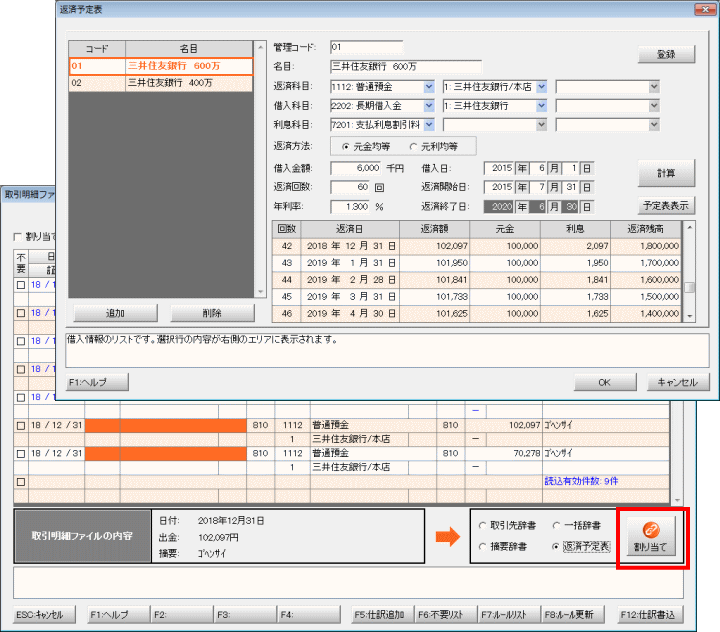Click OK in 返済予定表 dialog
720x632 pixels.
click(605, 382)
